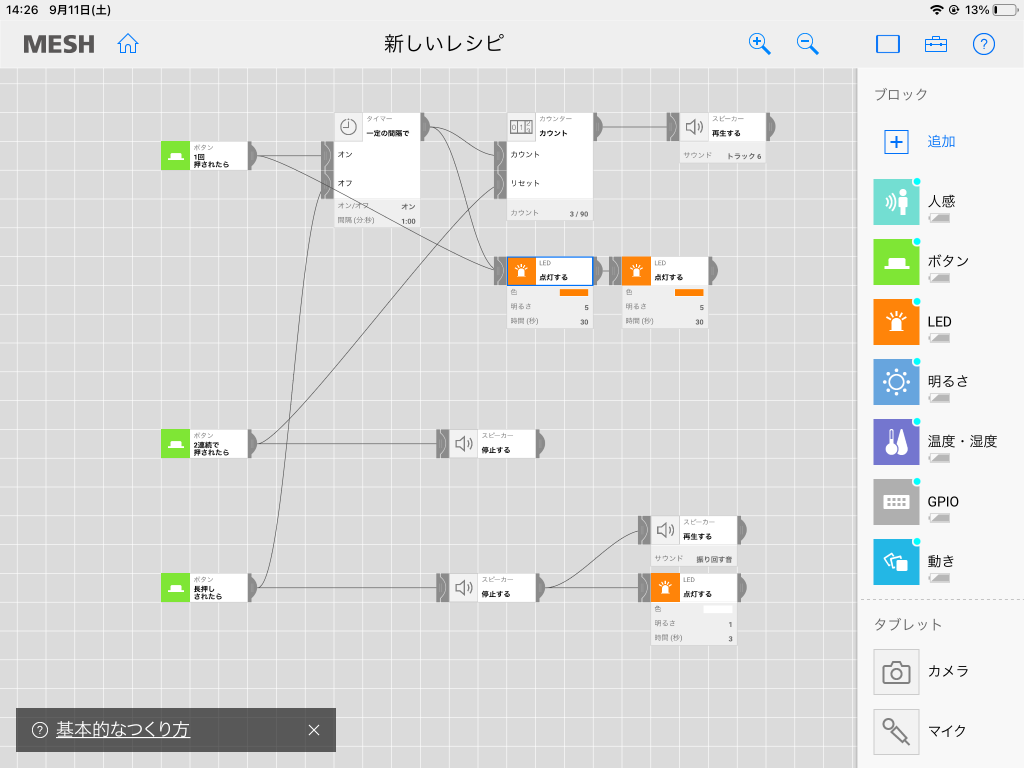Tap the clock time 14:26 in status bar
Screen dimensions: 1024x768
(22, 10)
